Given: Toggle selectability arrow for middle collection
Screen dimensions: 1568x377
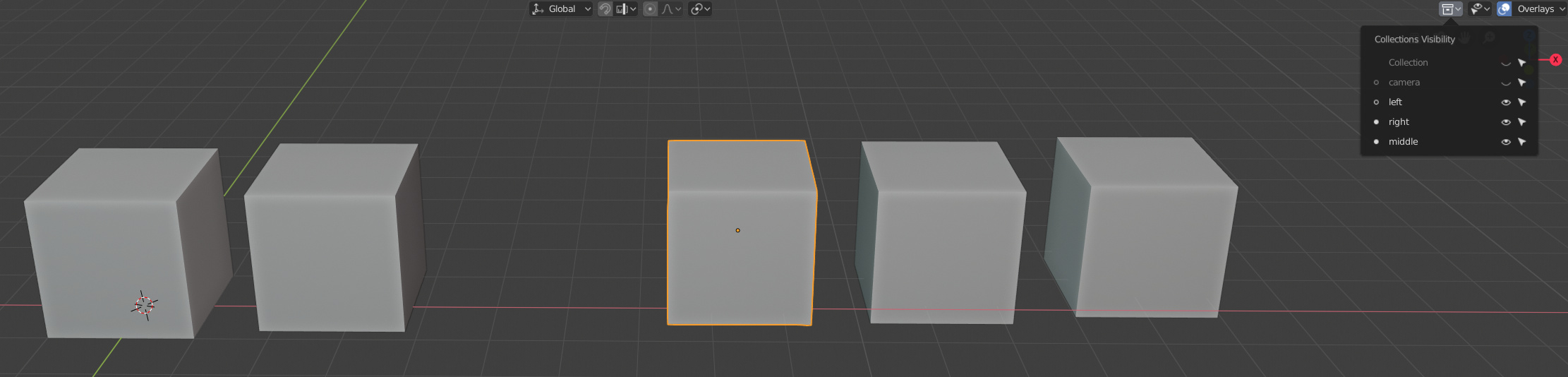Looking at the screenshot, I should click(1522, 142).
